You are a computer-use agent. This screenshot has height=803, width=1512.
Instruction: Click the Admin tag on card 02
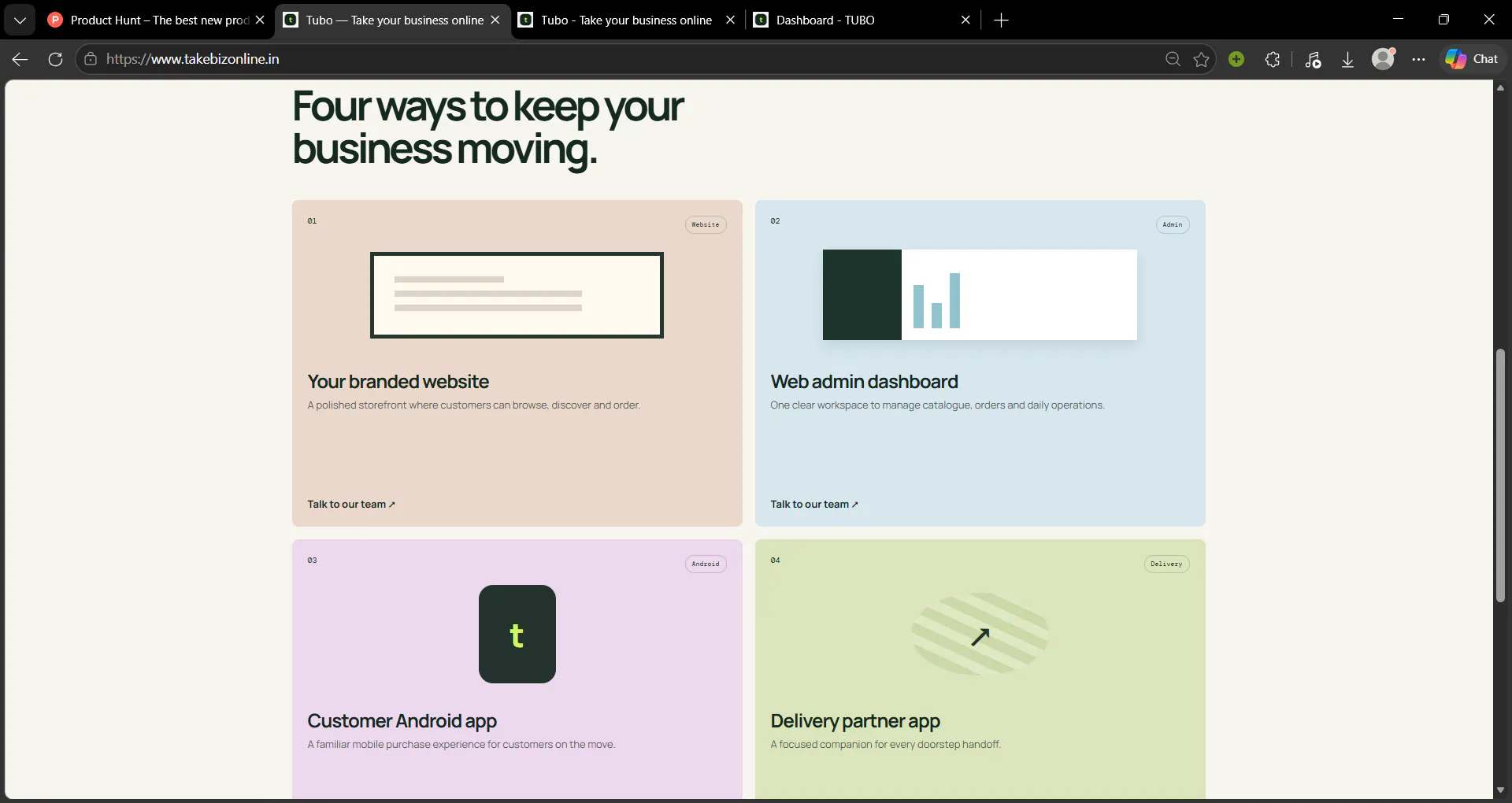pyautogui.click(x=1173, y=224)
